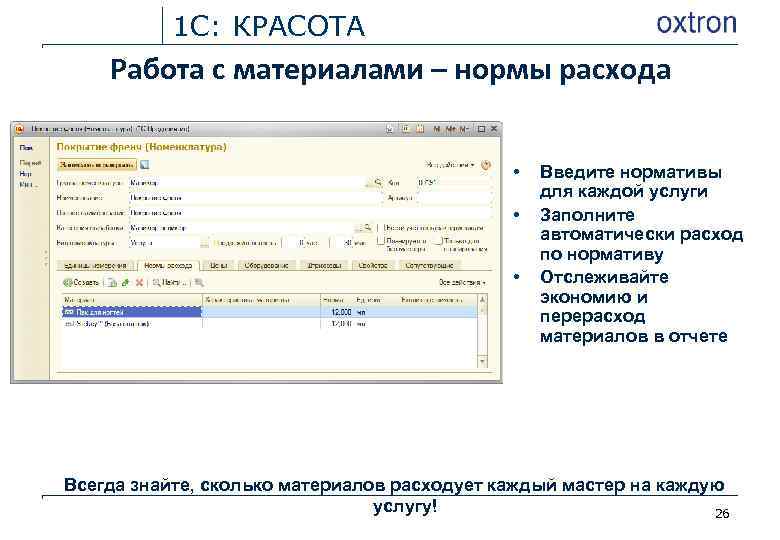Click the cancel-search magnifier icon after Найти
Screen dimensions: 780x540
click(x=199, y=282)
